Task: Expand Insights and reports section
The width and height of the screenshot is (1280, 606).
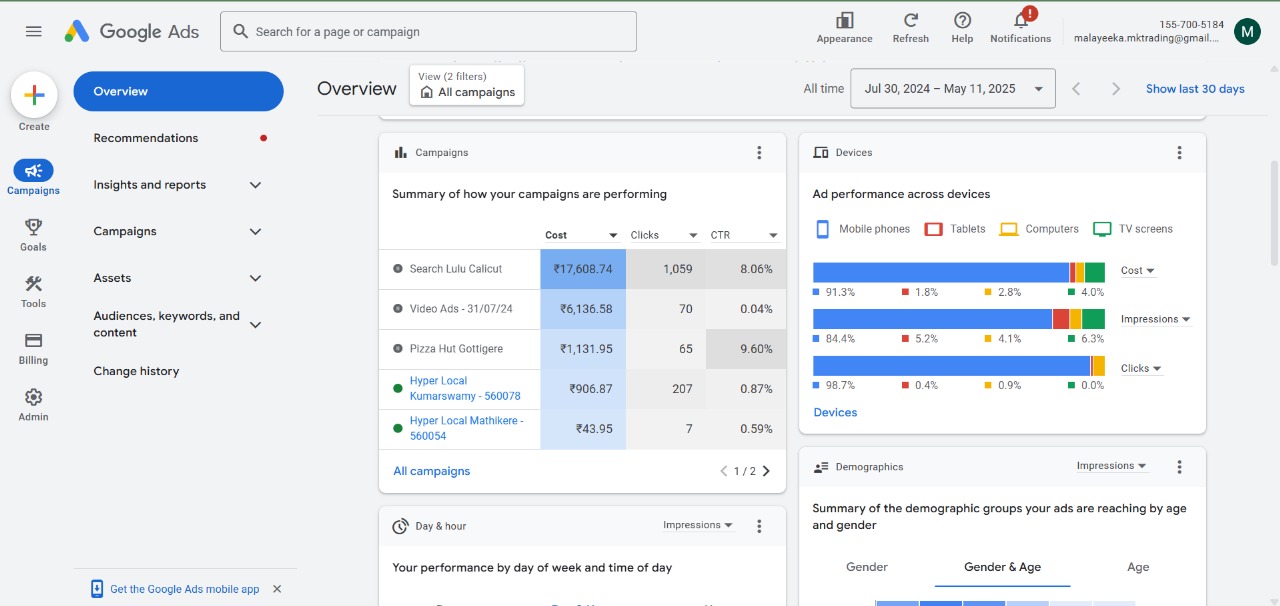Action: pyautogui.click(x=255, y=185)
